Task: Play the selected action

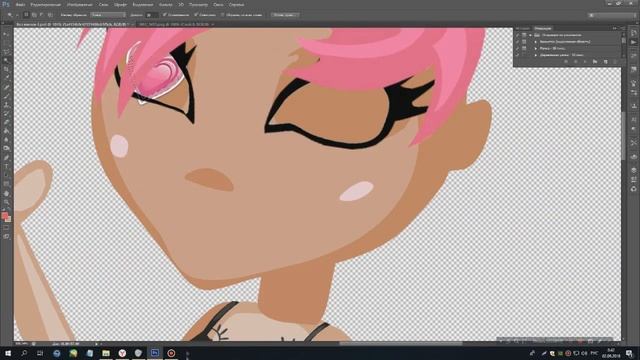Action: point(585,62)
